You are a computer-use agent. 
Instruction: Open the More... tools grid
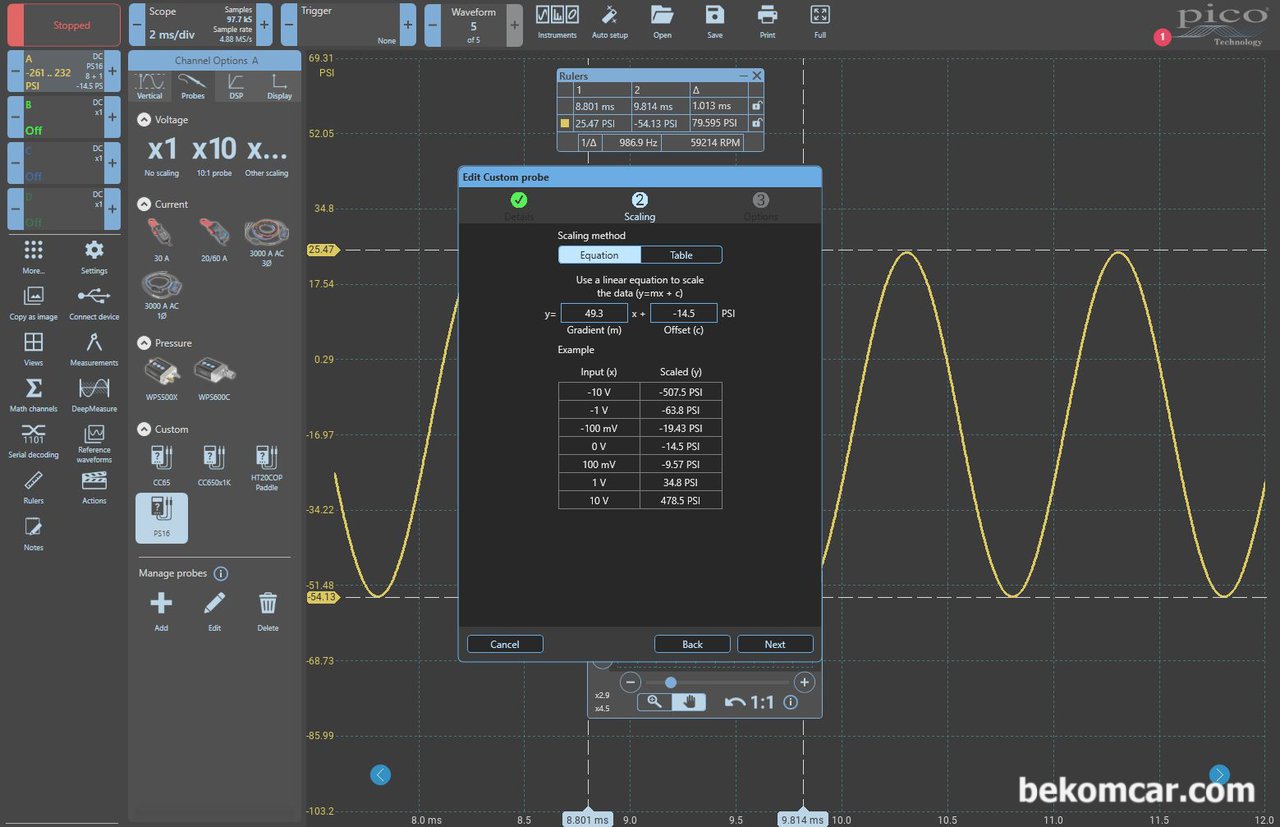(x=34, y=256)
